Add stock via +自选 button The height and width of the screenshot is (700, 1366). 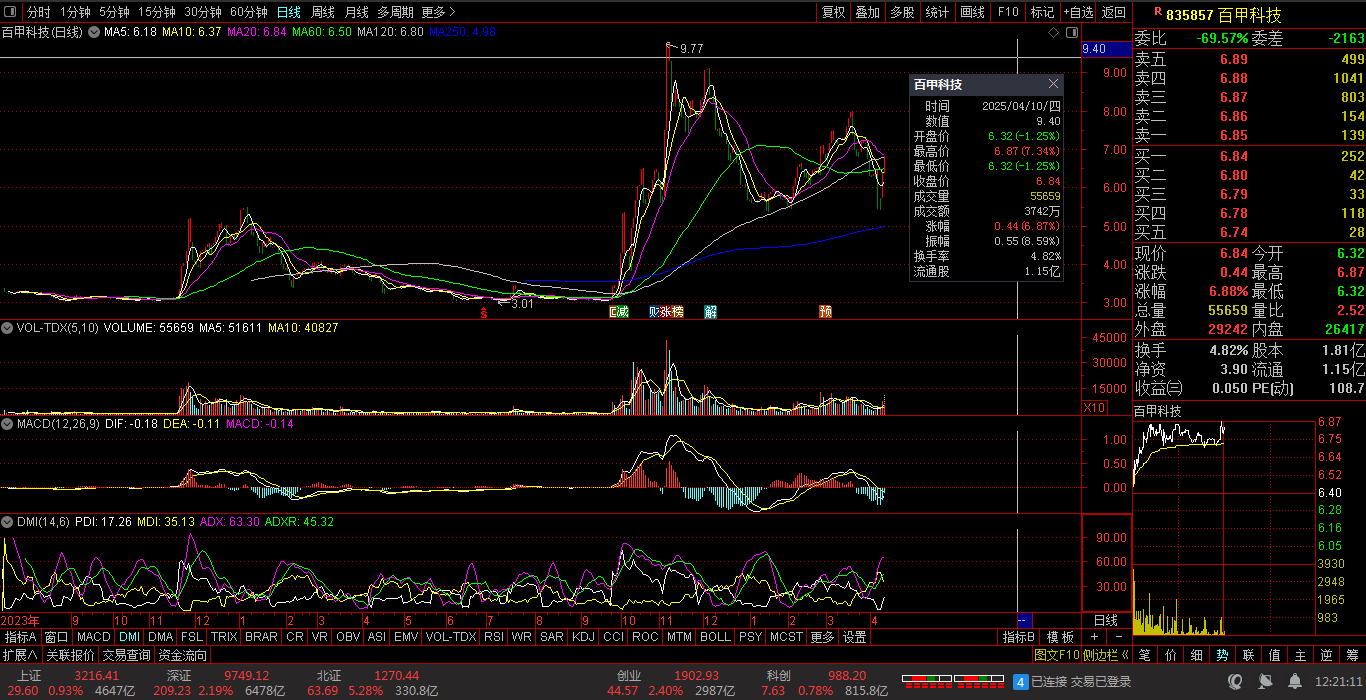1078,12
